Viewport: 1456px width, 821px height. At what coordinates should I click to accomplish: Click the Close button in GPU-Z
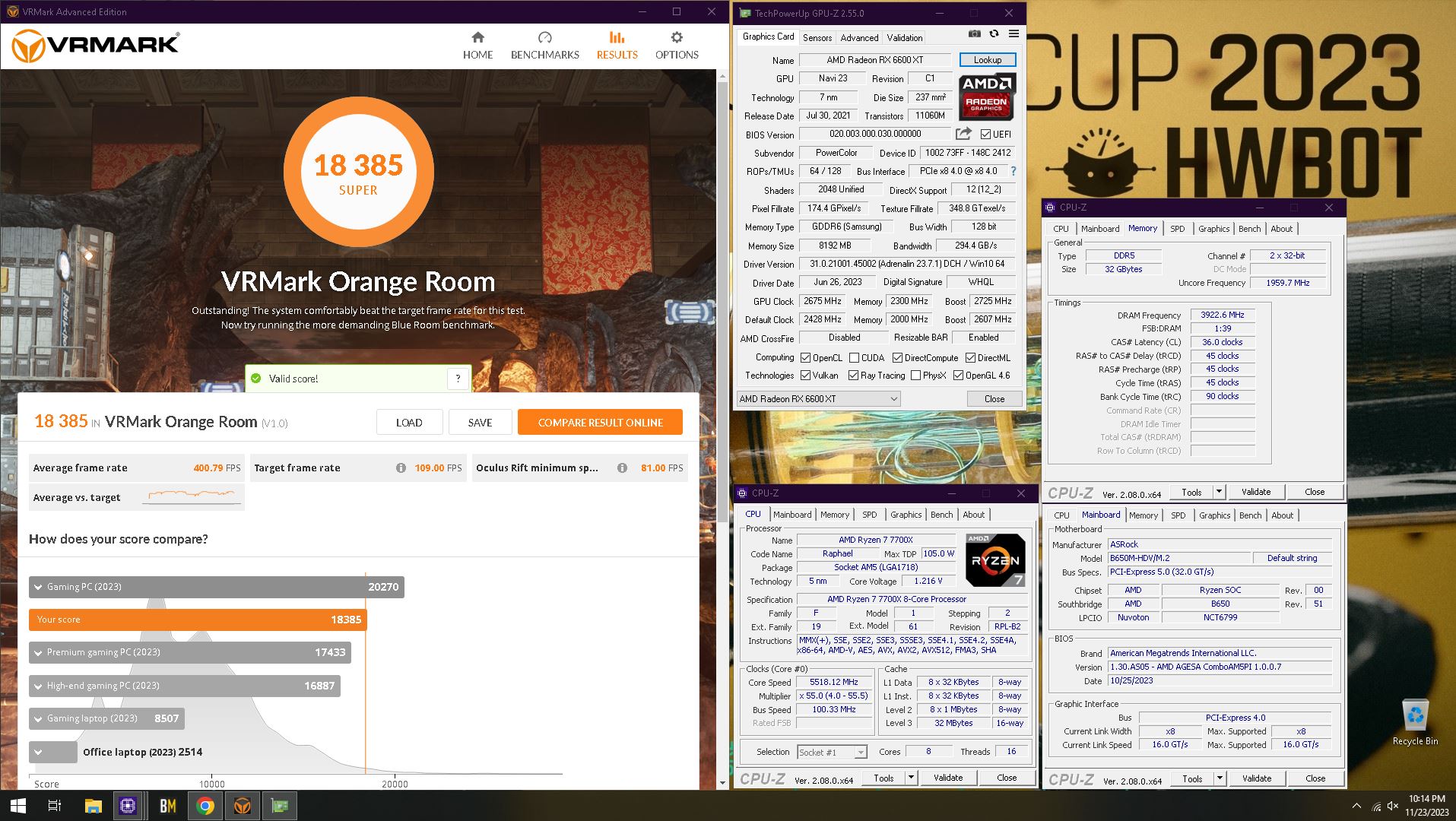[994, 399]
